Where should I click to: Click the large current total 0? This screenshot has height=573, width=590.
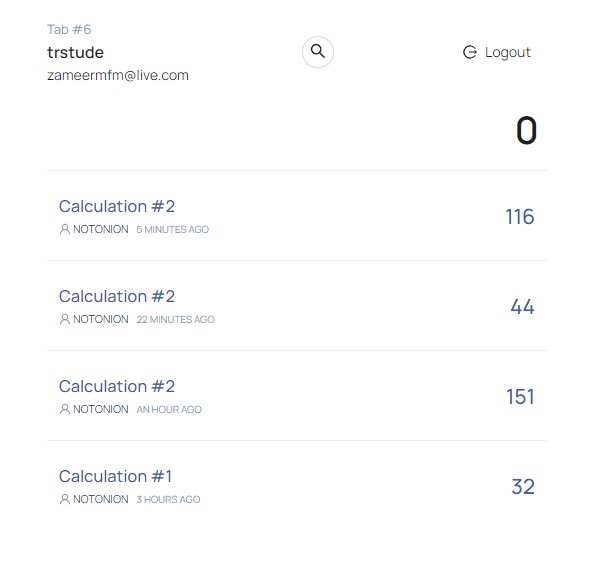[x=526, y=131]
